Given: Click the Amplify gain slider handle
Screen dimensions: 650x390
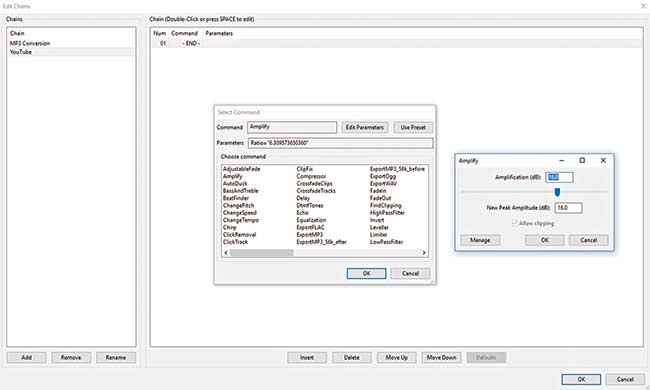Looking at the screenshot, I should click(557, 192).
